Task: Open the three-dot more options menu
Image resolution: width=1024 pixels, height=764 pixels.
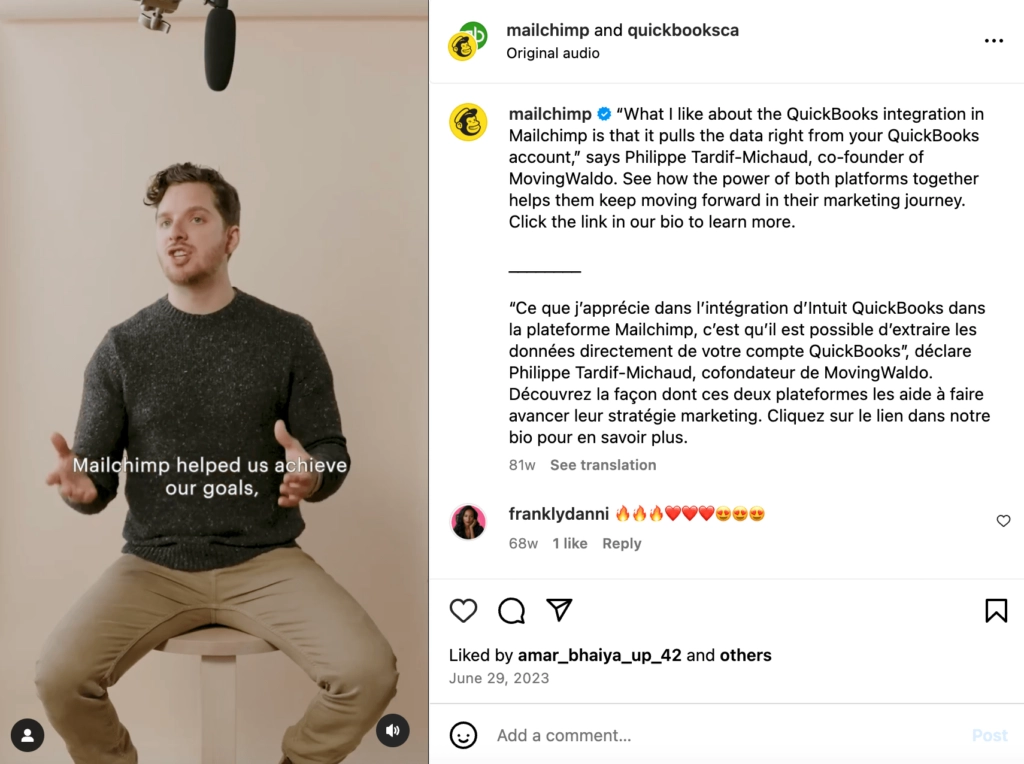Action: pos(993,41)
